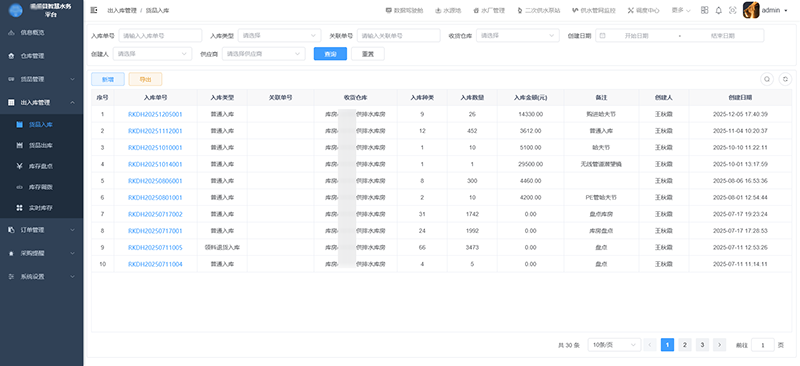The height and width of the screenshot is (366, 800).
Task: Open the 10条/页 page size dropdown
Action: click(x=614, y=345)
